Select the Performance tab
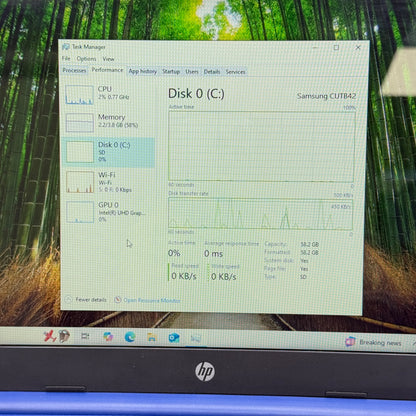The image size is (416, 416). pos(107,70)
